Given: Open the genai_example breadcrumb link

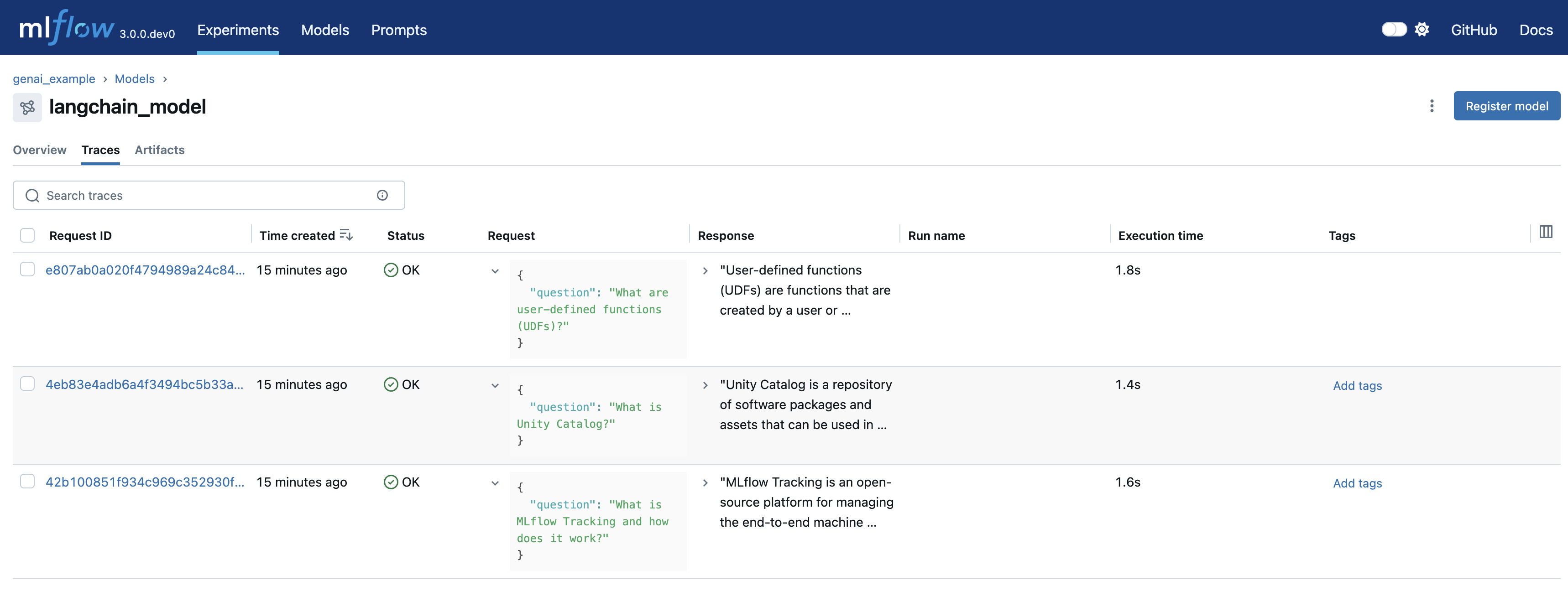Looking at the screenshot, I should tap(54, 79).
